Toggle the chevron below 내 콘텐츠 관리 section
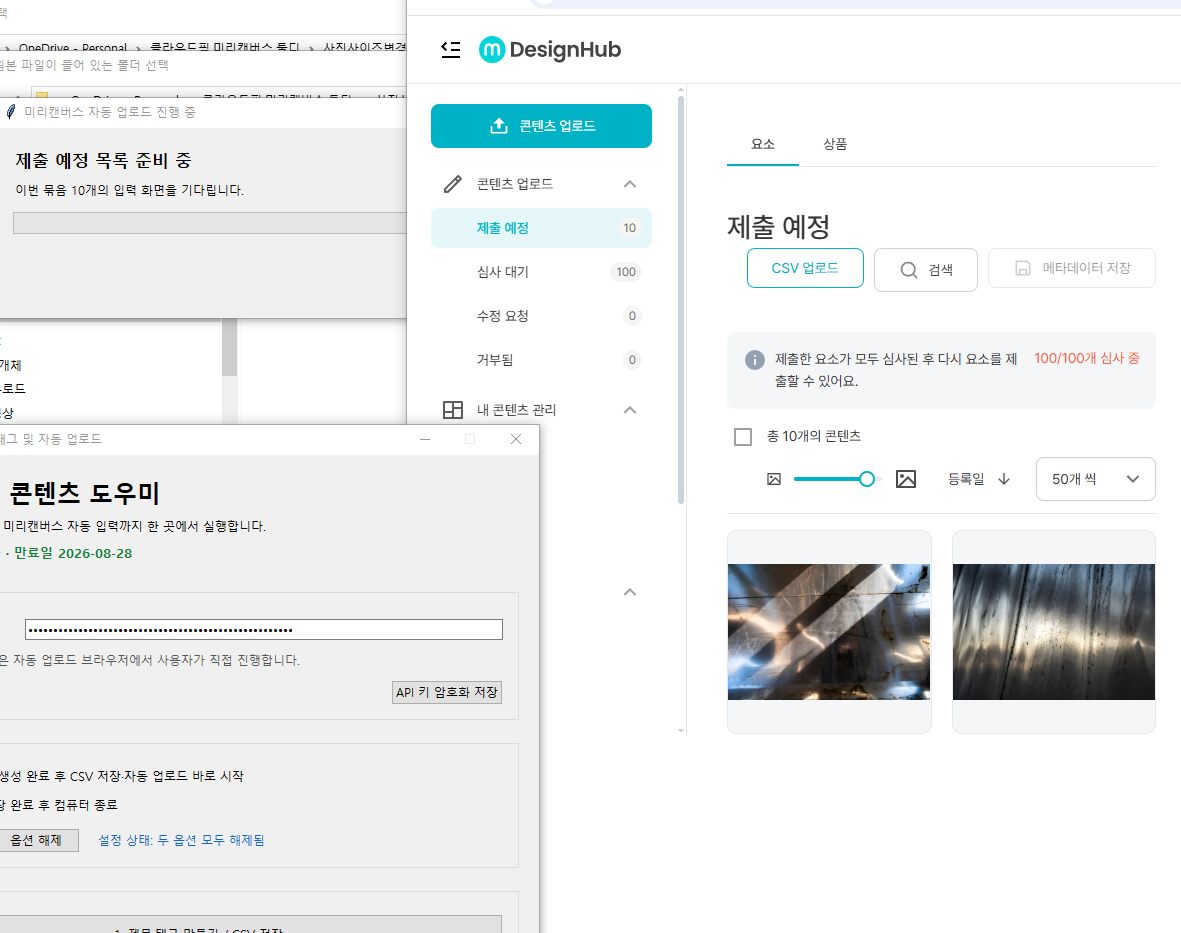Image resolution: width=1181 pixels, height=933 pixels. [x=630, y=592]
